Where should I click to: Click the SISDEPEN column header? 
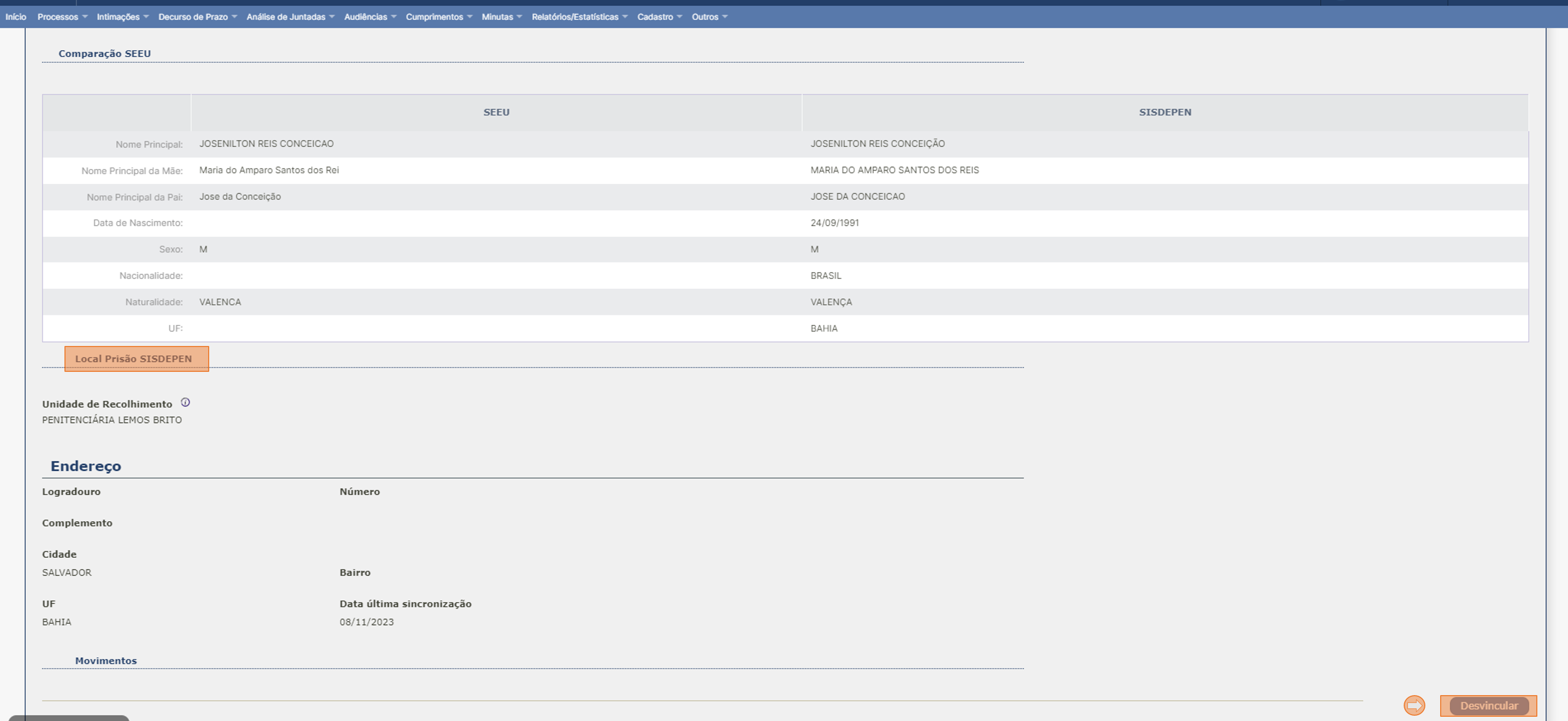[x=1165, y=113]
